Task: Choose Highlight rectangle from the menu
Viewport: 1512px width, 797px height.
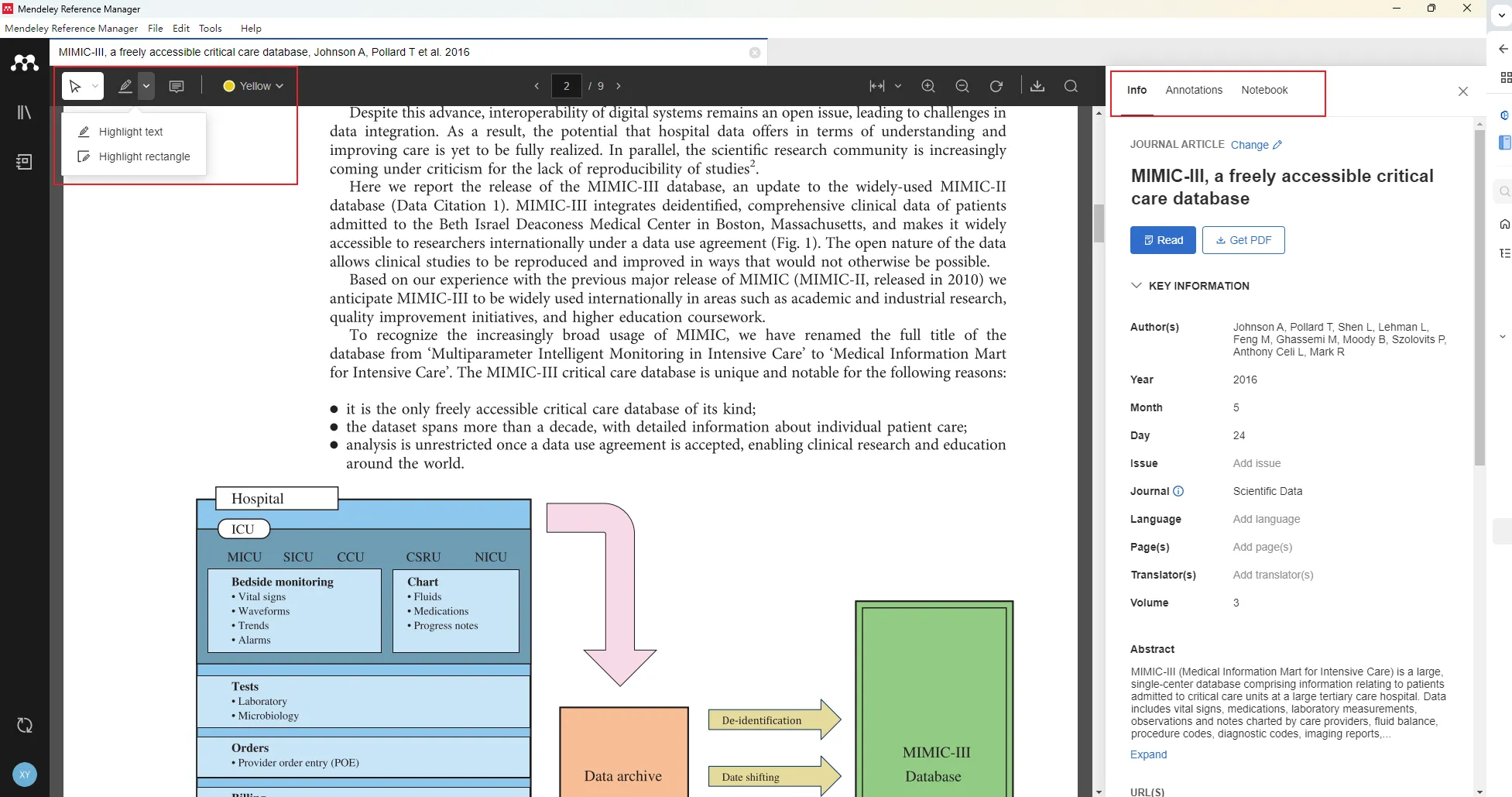Action: [144, 156]
